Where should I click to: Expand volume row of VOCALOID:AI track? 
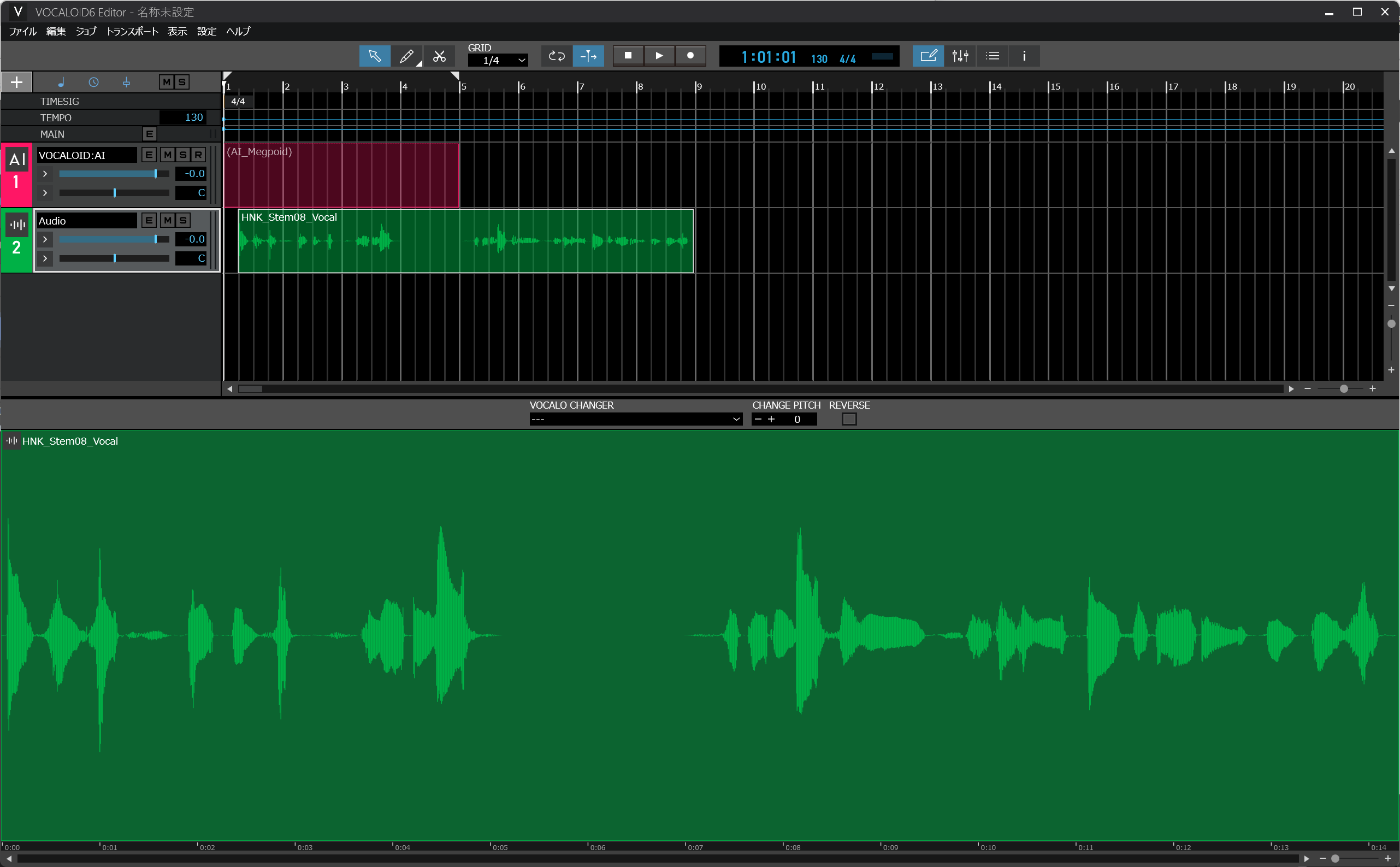tap(45, 174)
